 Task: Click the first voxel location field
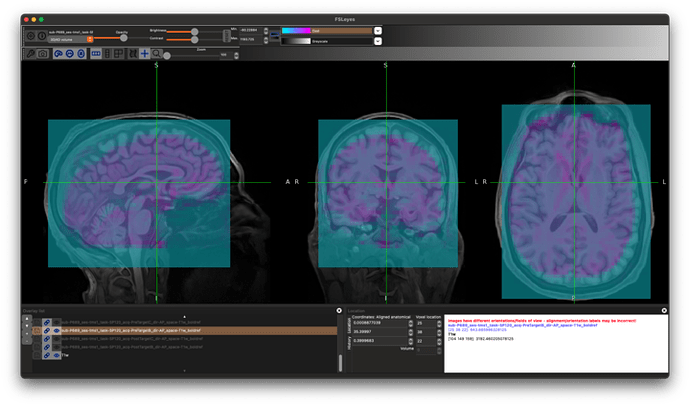coord(424,323)
